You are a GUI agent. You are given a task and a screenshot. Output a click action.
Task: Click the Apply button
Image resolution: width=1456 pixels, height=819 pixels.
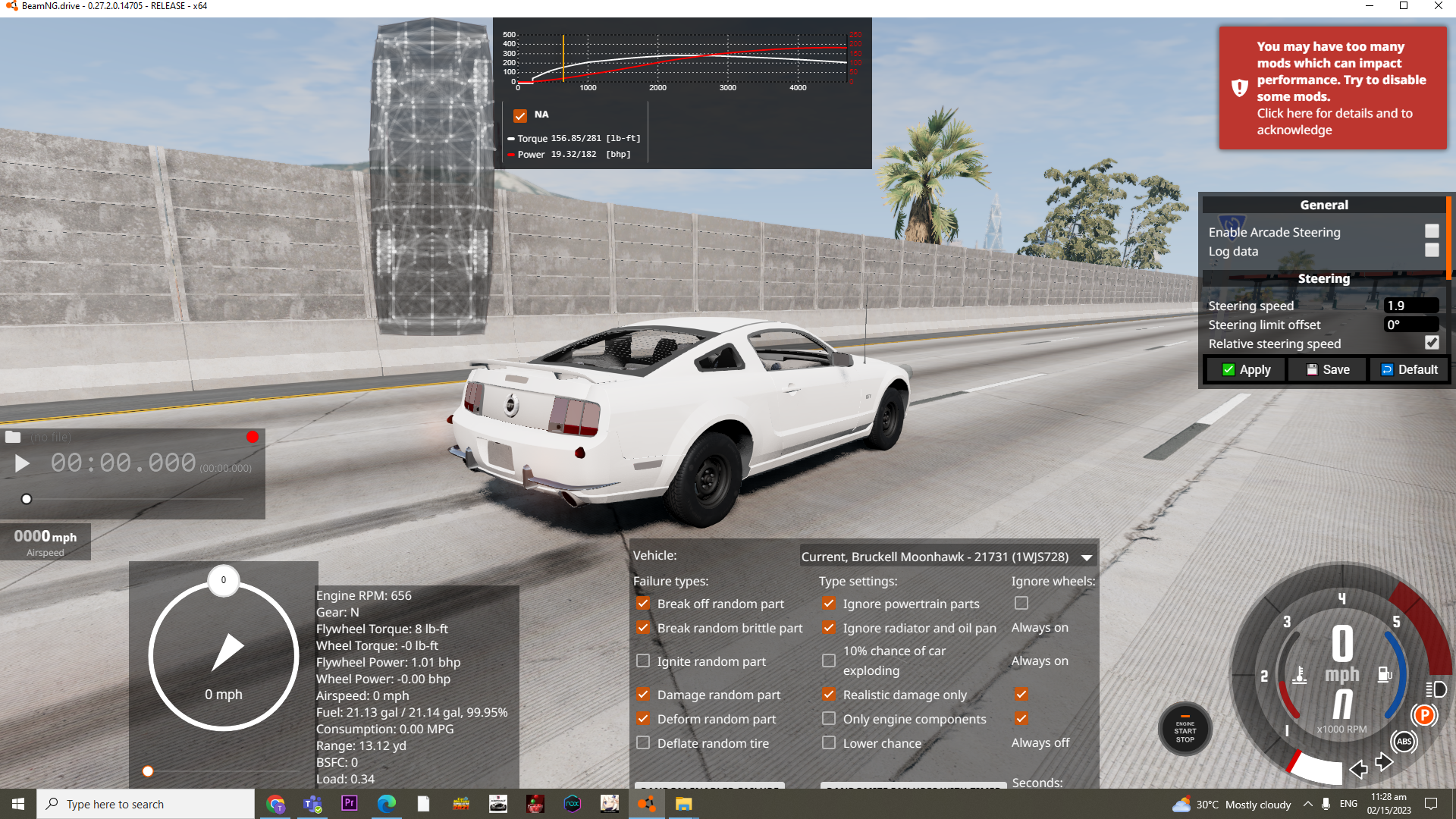[1245, 369]
